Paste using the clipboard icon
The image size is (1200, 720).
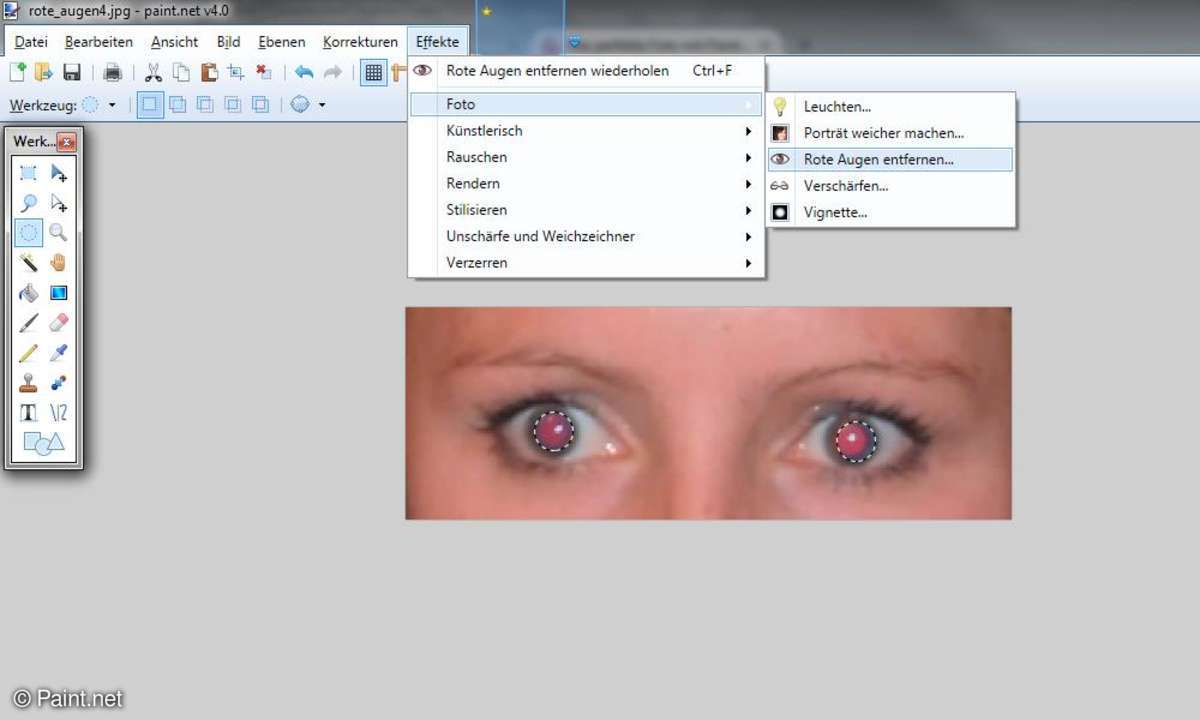209,72
